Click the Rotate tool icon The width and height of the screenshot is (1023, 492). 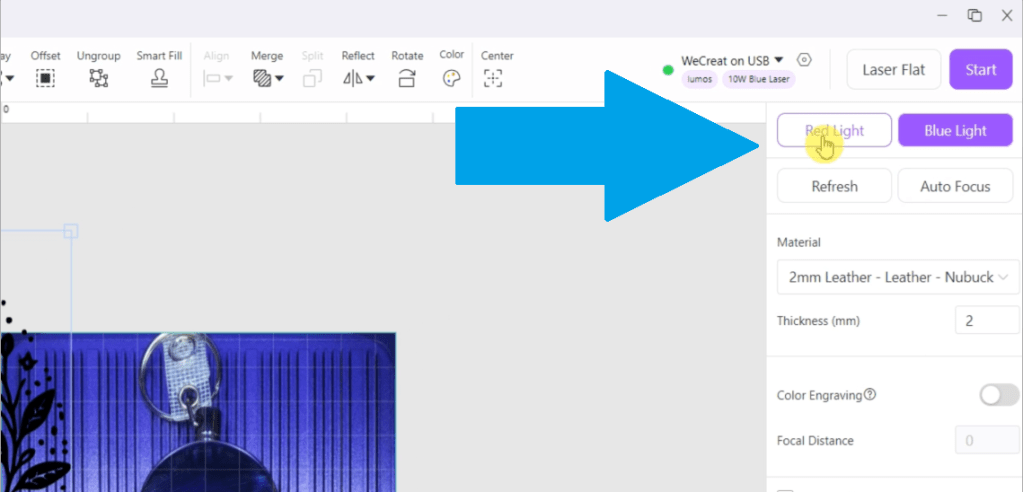point(407,78)
